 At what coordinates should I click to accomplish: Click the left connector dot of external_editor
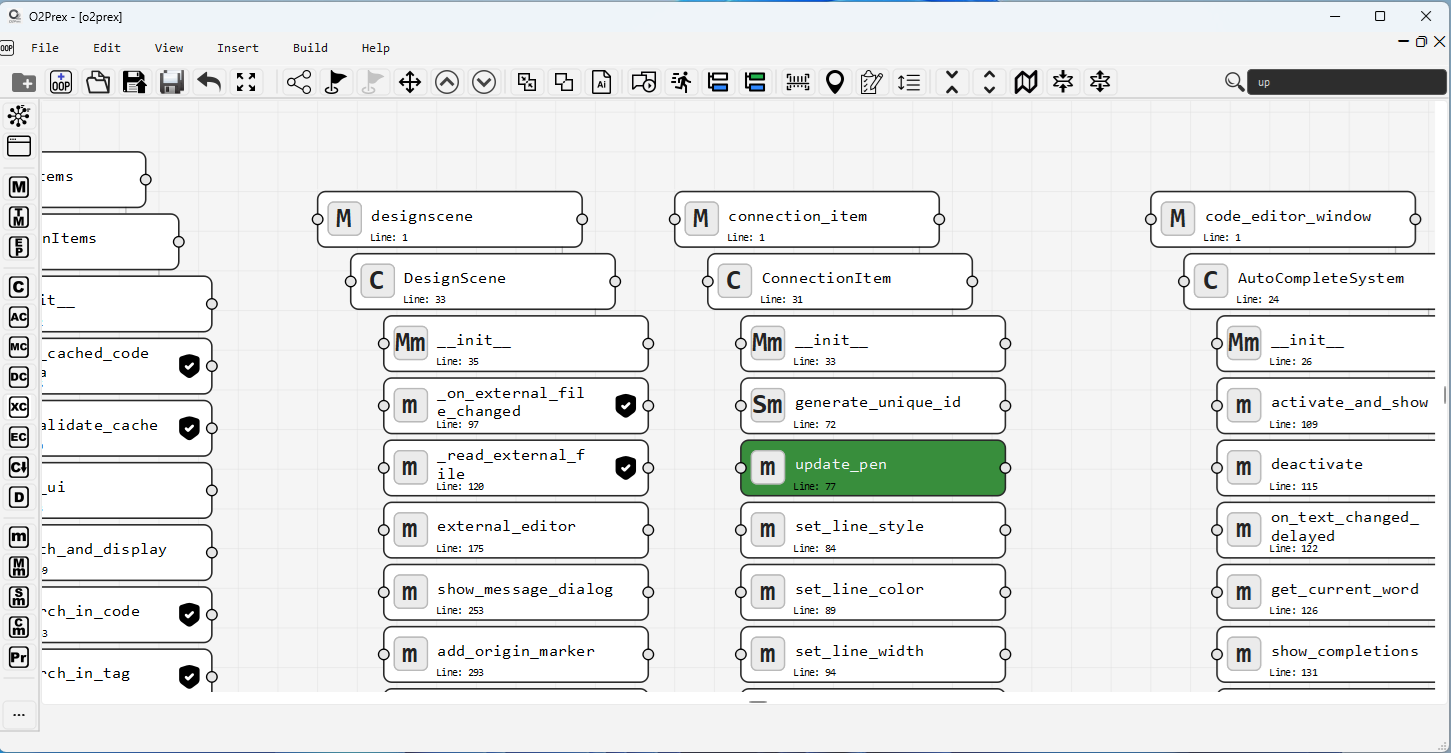(x=384, y=529)
